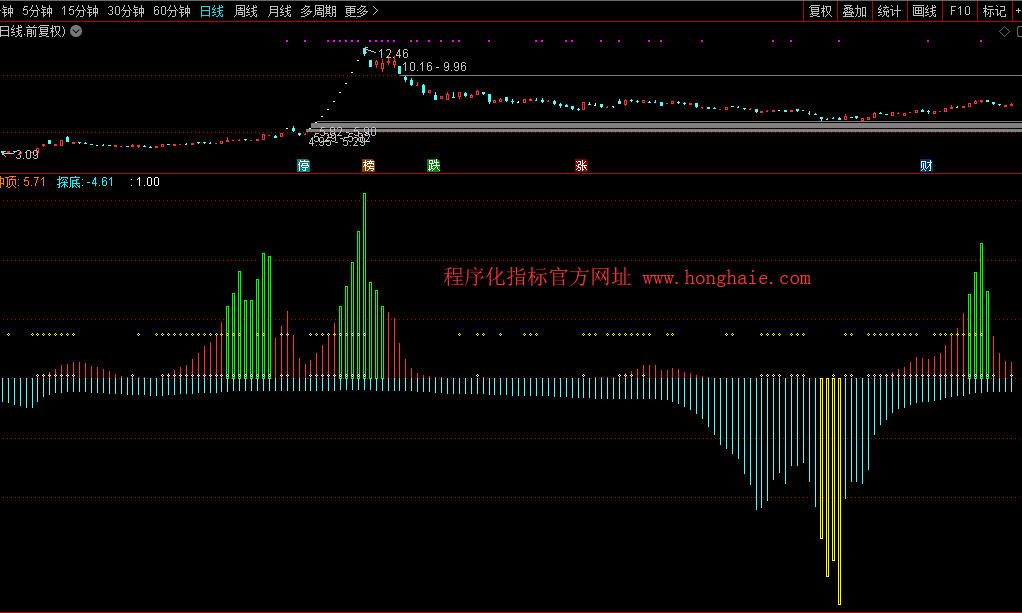Click the 财 event marker icon
The image size is (1022, 613).
pyautogui.click(x=926, y=166)
